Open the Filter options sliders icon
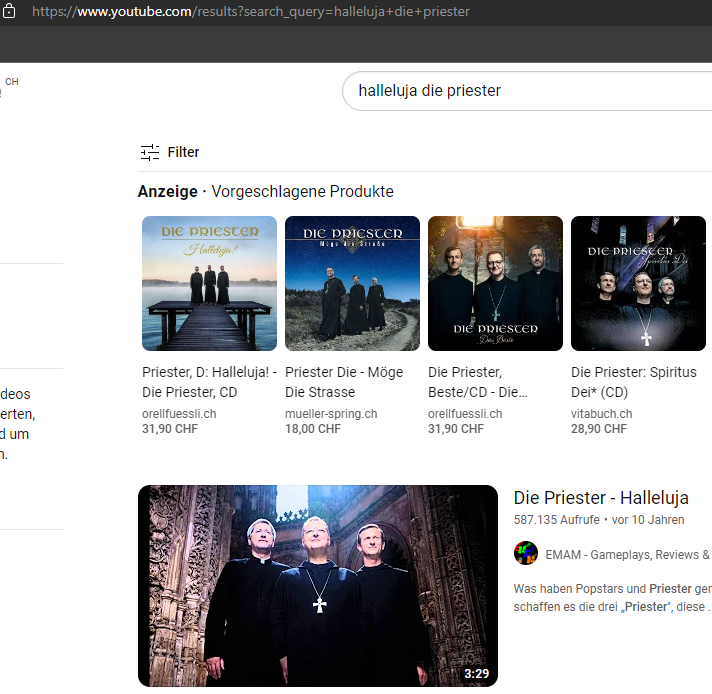 (x=150, y=152)
